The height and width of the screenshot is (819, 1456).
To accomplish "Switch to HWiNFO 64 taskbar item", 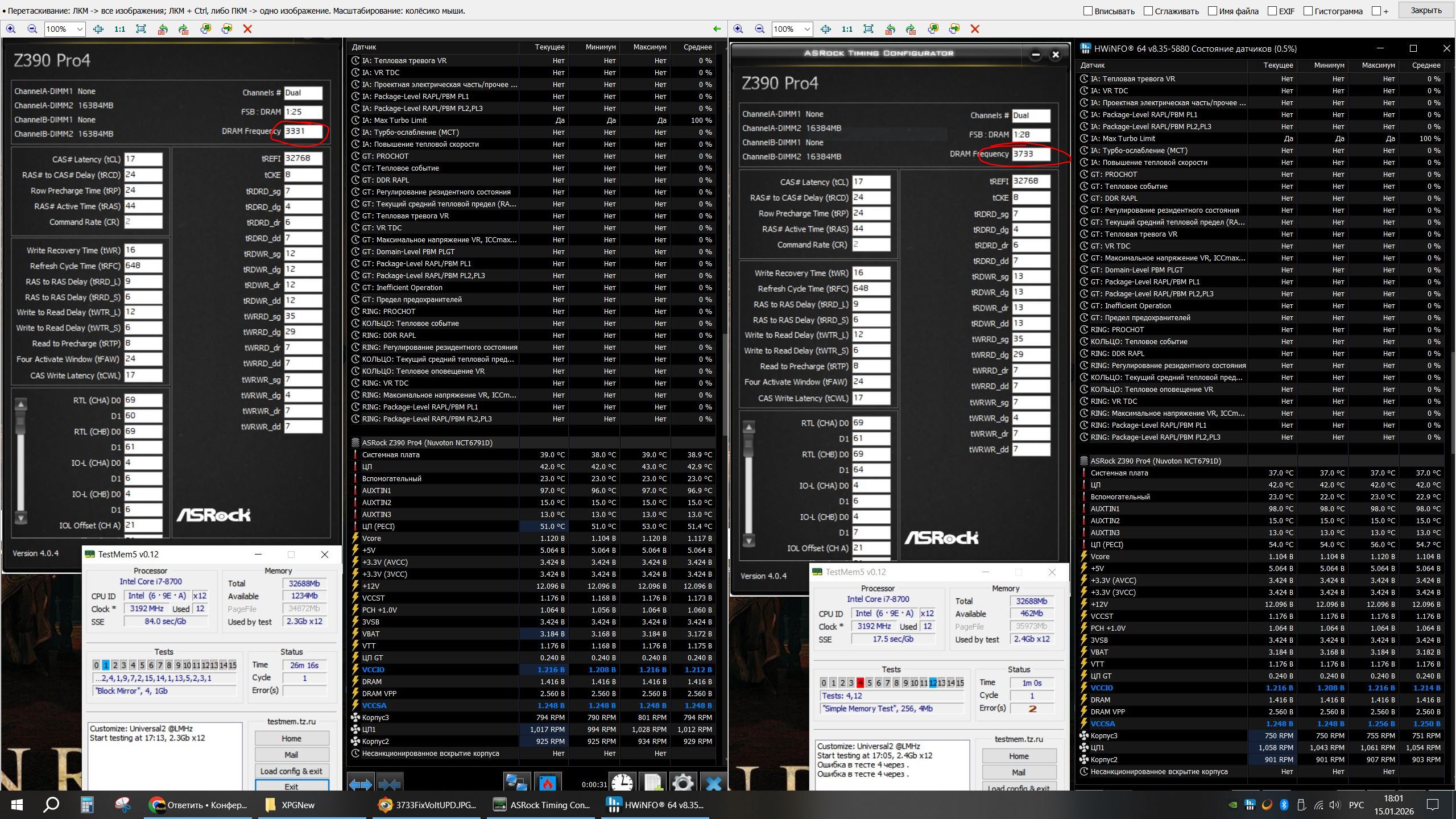I will pyautogui.click(x=655, y=805).
